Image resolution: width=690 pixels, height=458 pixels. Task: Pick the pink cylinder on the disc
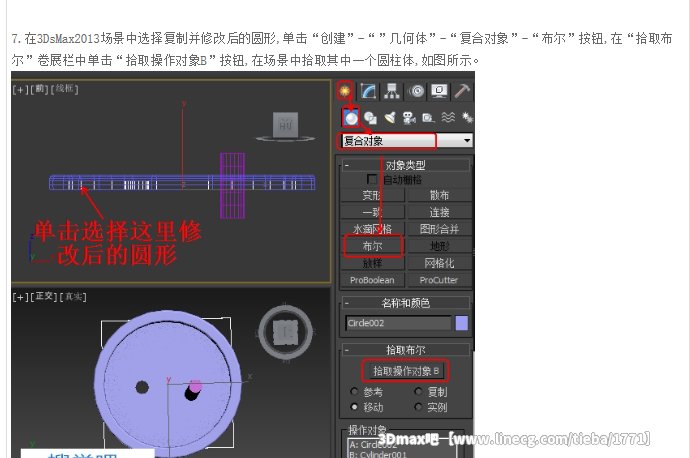pos(196,386)
